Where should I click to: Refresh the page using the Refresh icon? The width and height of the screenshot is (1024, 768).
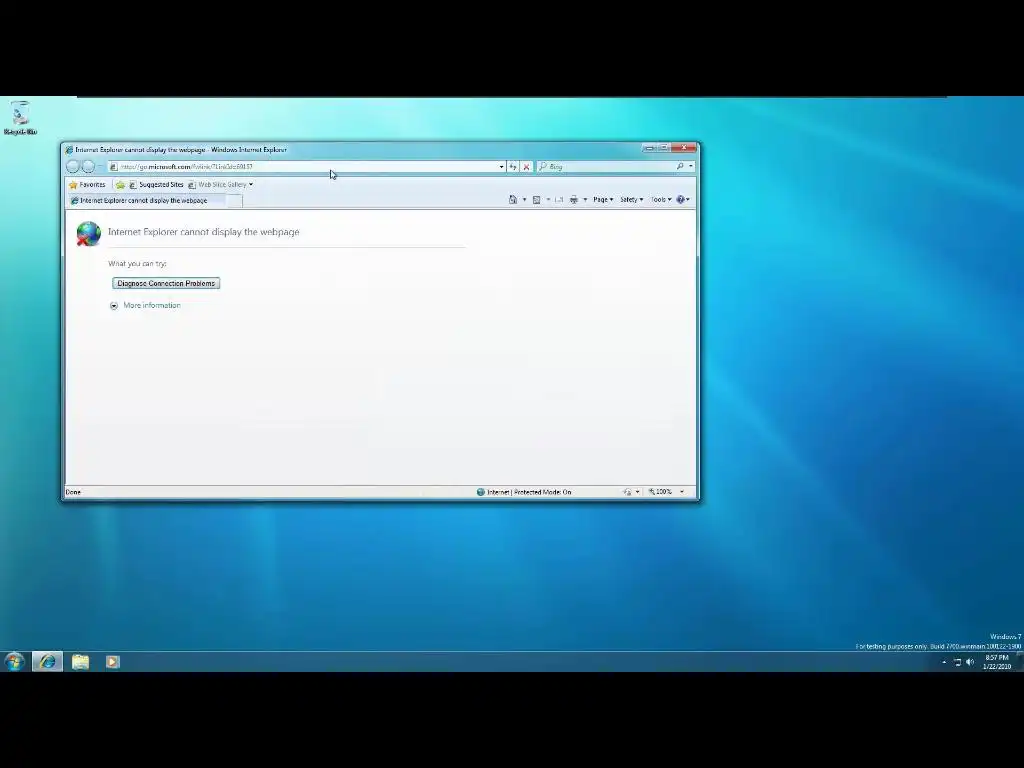pos(513,167)
